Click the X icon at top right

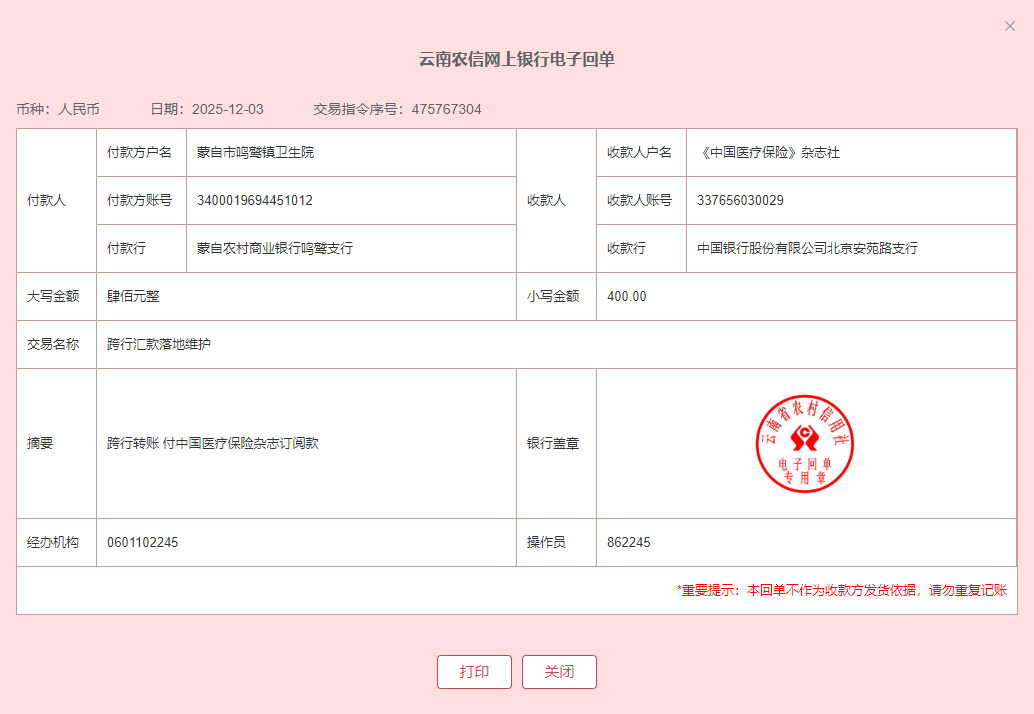(x=1009, y=26)
